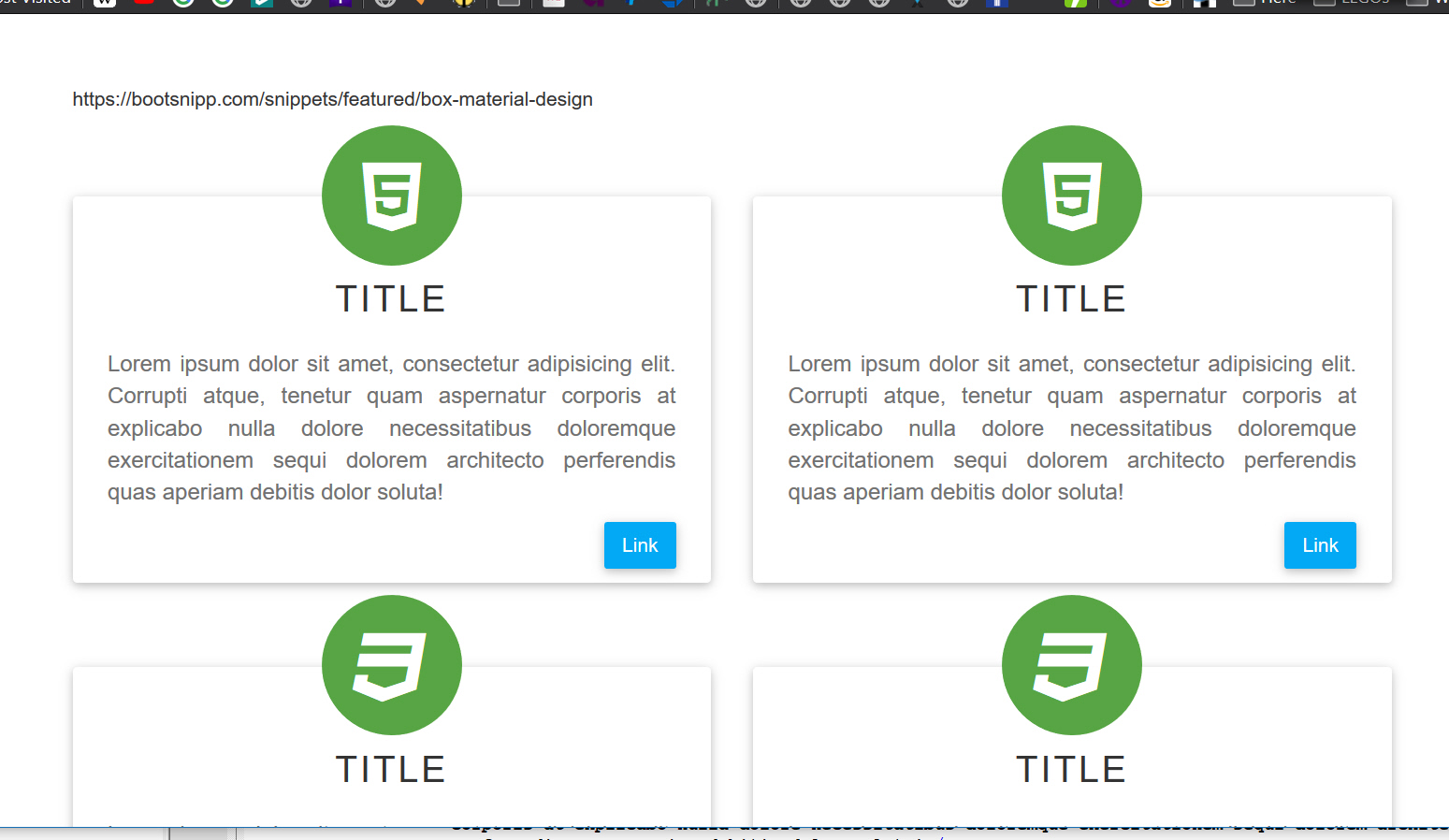Click the TITLE heading under the right CSS3 icon

tap(1071, 770)
